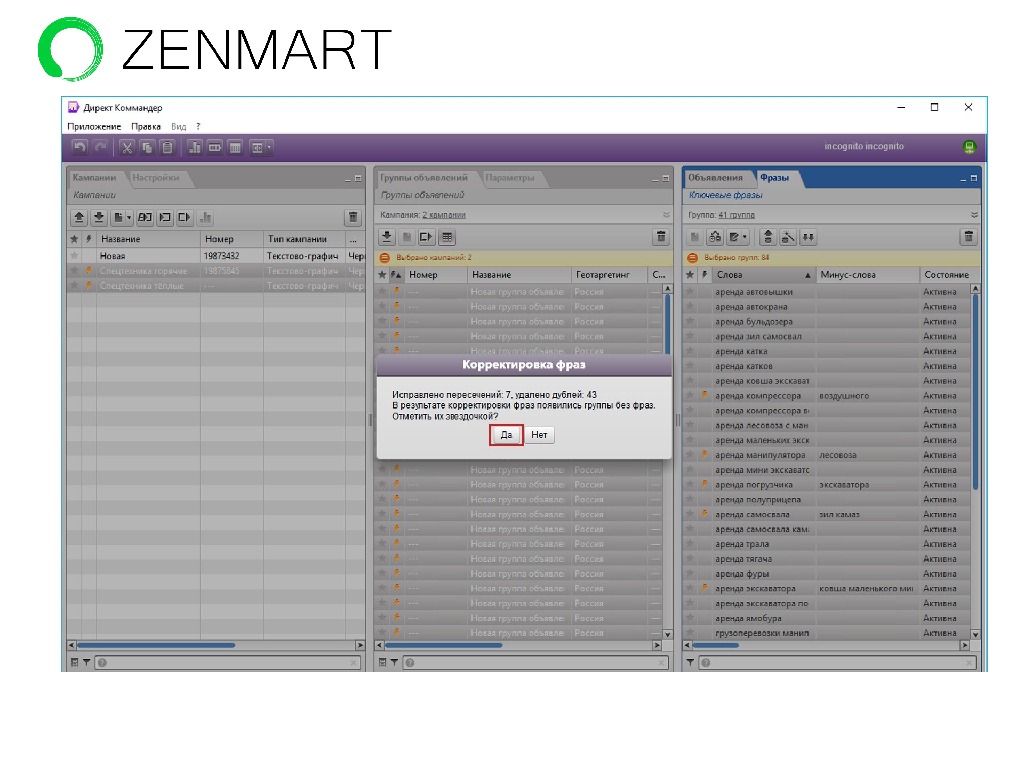The width and height of the screenshot is (1024, 768).
Task: Click the filter funnel icon under phrases list
Action: click(x=690, y=662)
